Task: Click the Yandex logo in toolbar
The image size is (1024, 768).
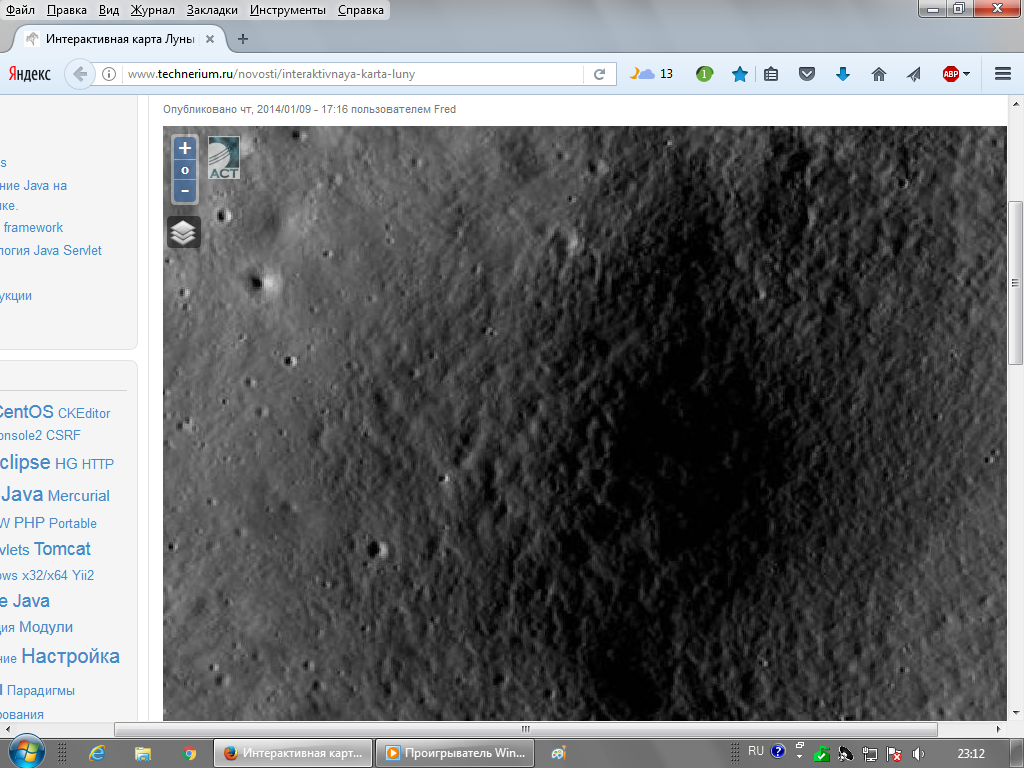Action: [29, 74]
